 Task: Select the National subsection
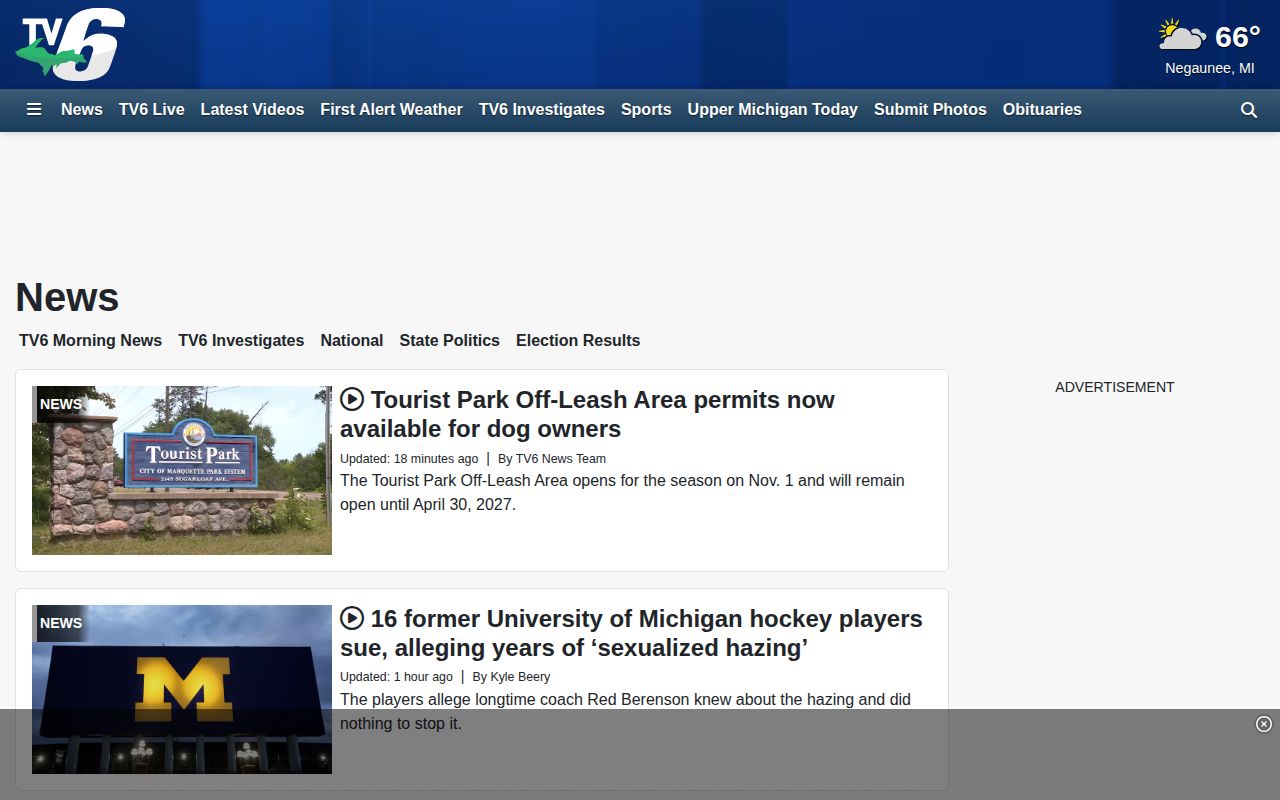352,340
